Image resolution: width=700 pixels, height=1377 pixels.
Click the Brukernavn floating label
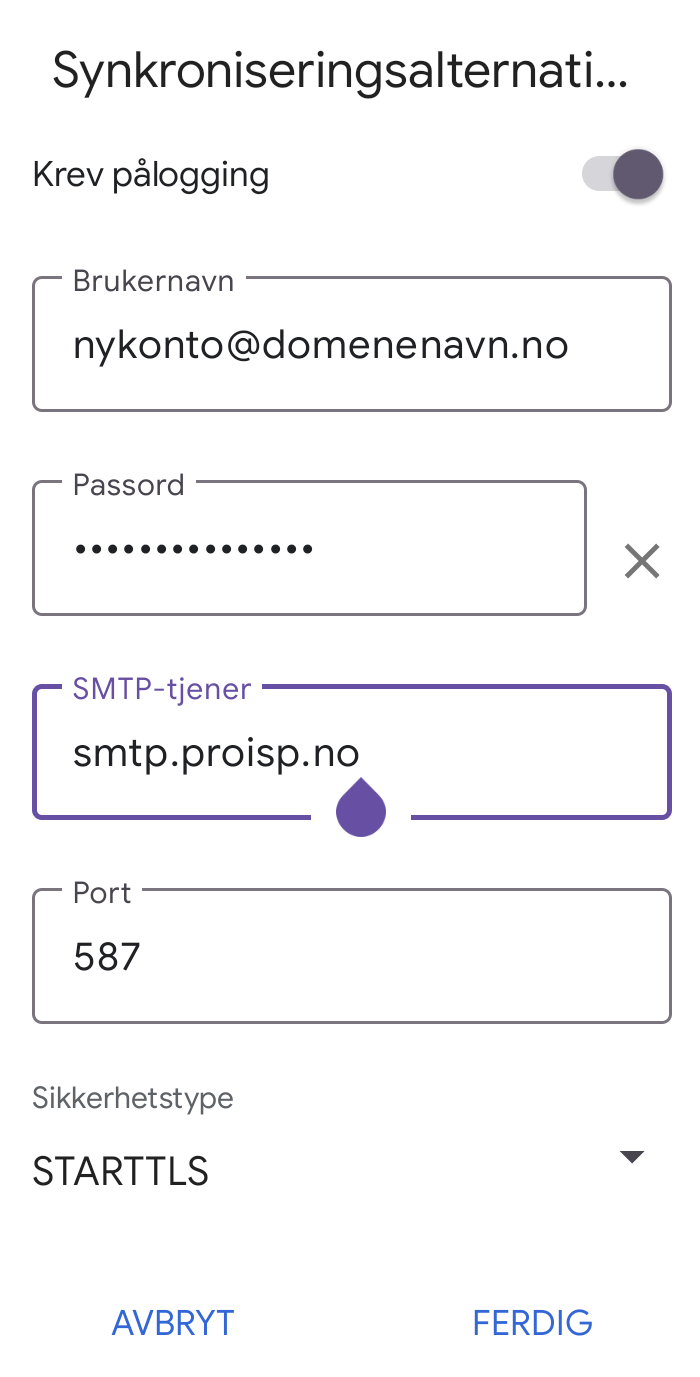tap(153, 281)
